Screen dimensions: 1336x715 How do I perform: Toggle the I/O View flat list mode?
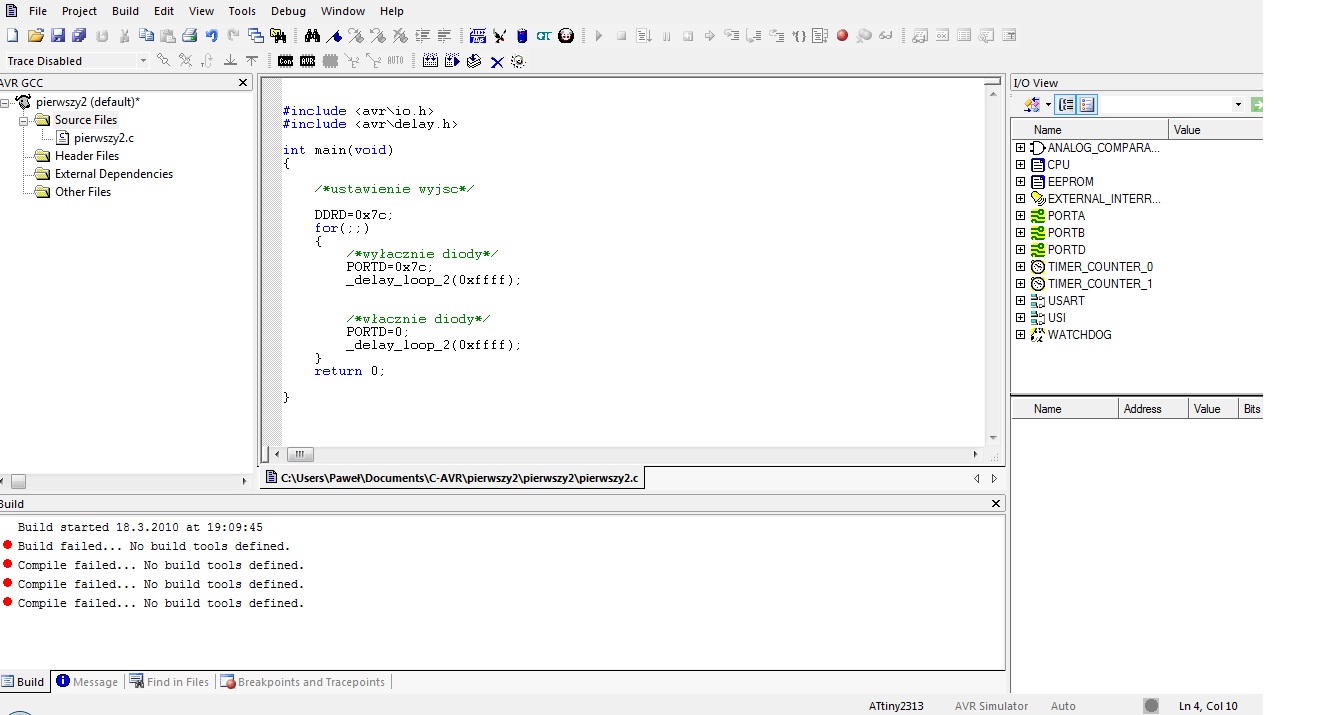coord(1088,105)
